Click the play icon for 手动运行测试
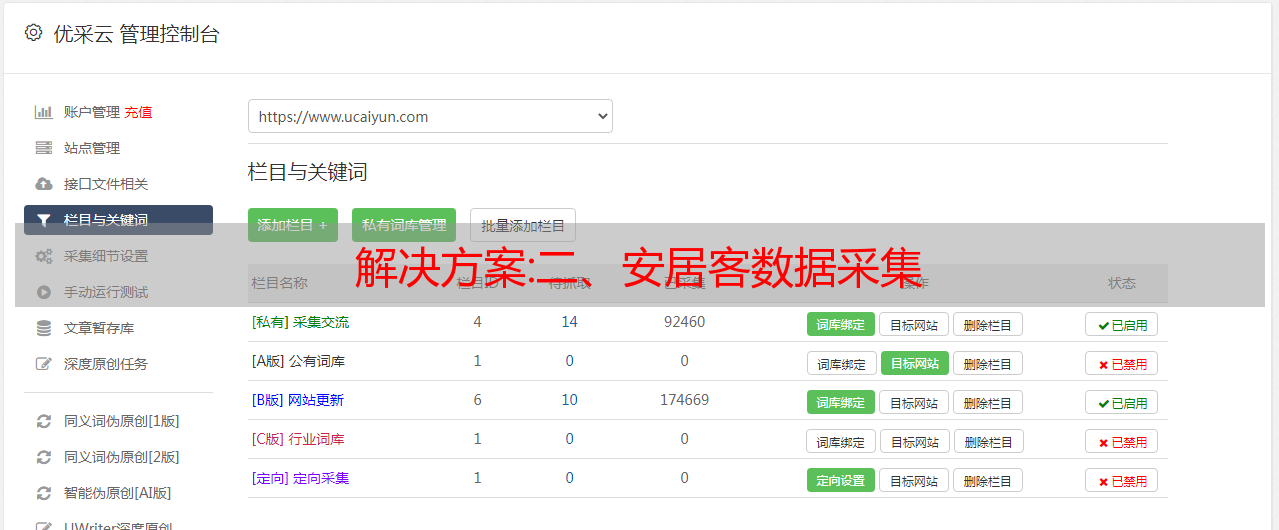 click(x=43, y=292)
